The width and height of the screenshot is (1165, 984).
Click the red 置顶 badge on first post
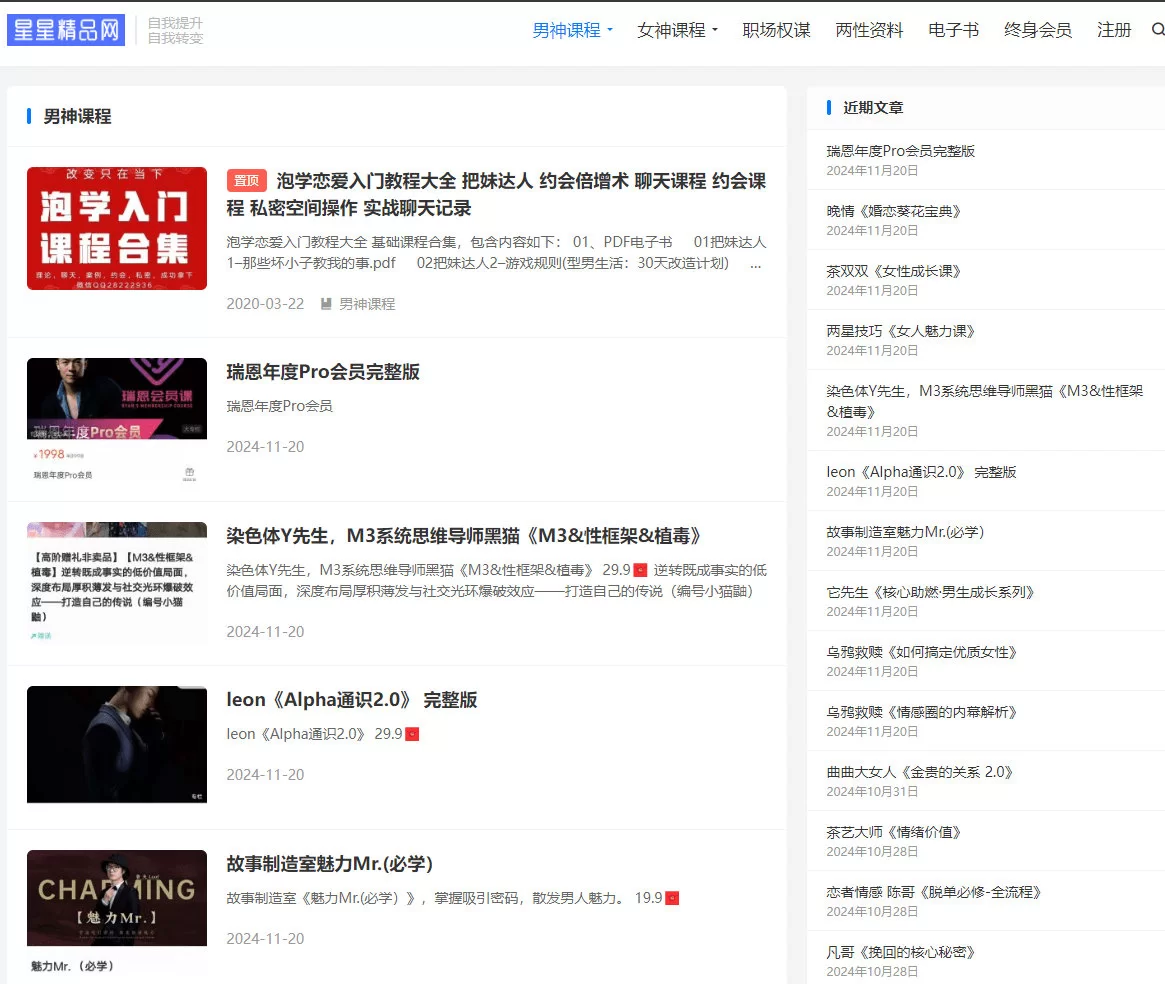[x=246, y=181]
